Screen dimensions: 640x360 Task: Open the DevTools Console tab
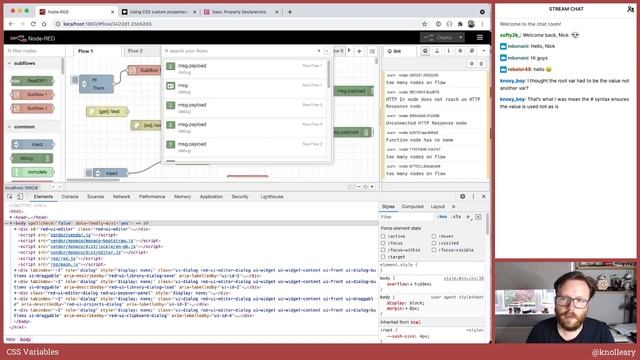click(x=70, y=197)
